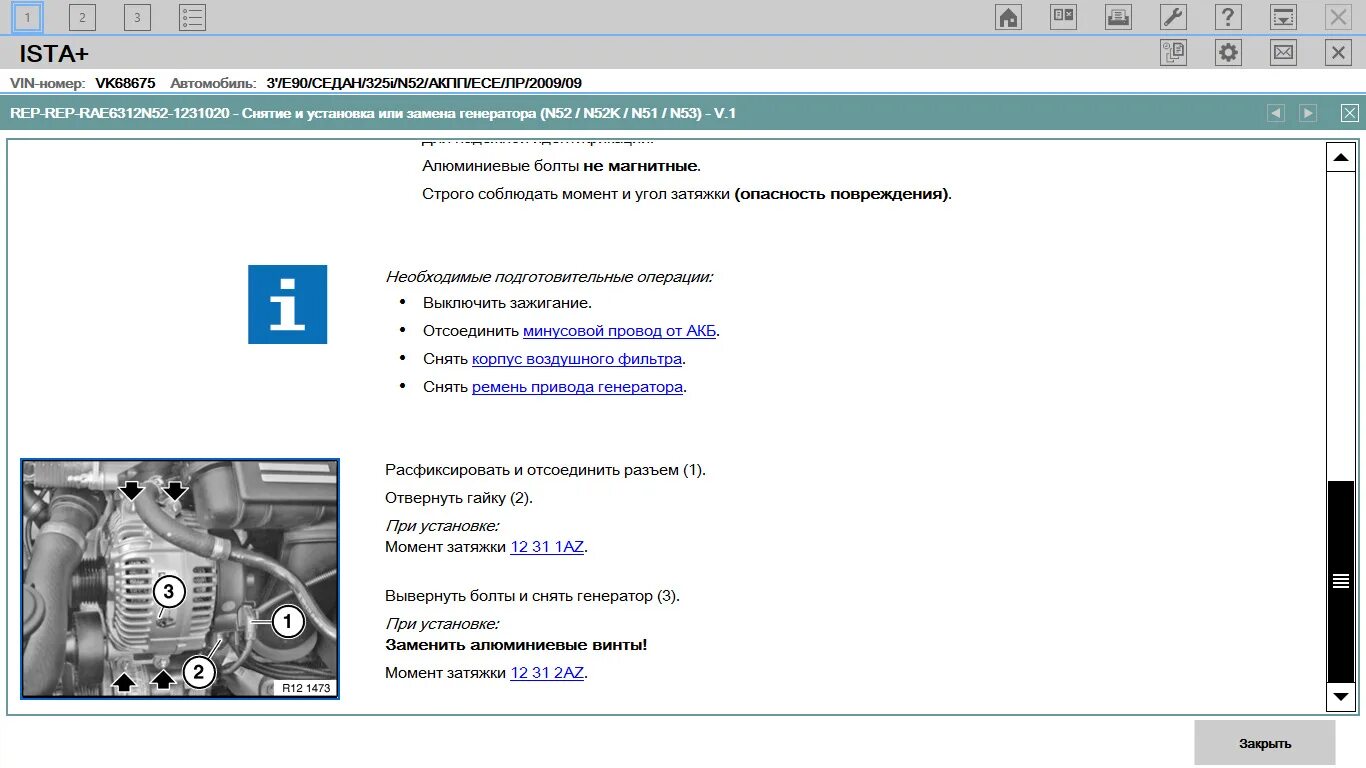Open the envelope feedback icon
Image resolution: width=1366 pixels, height=768 pixels.
pos(1283,52)
